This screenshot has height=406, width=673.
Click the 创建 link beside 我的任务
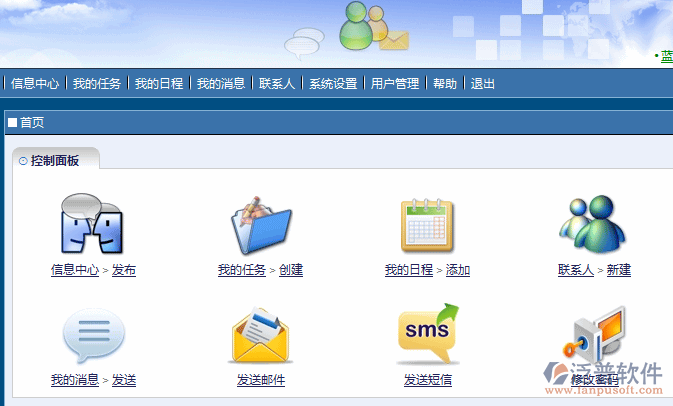(291, 270)
